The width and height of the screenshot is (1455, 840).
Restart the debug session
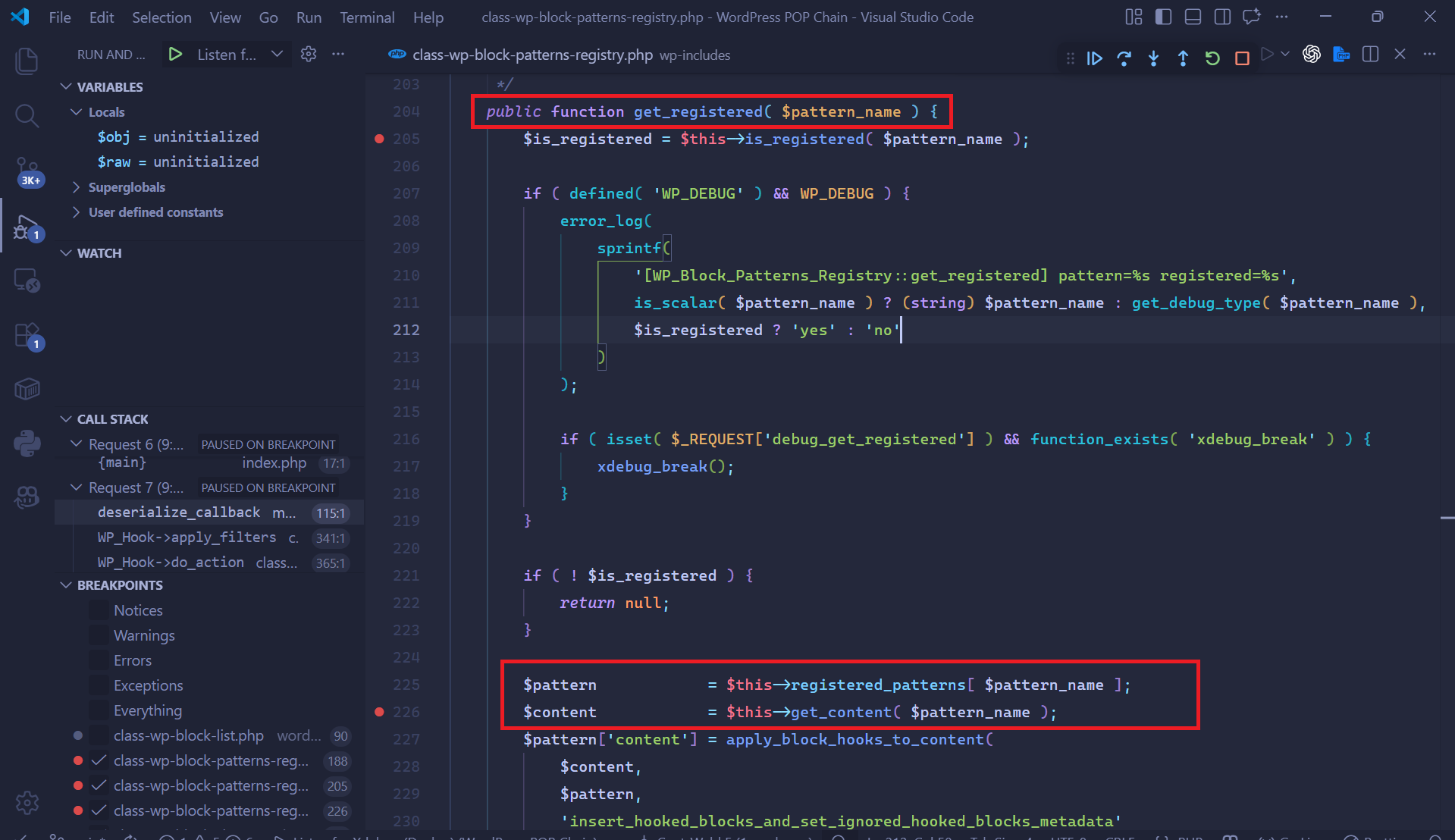pos(1212,58)
